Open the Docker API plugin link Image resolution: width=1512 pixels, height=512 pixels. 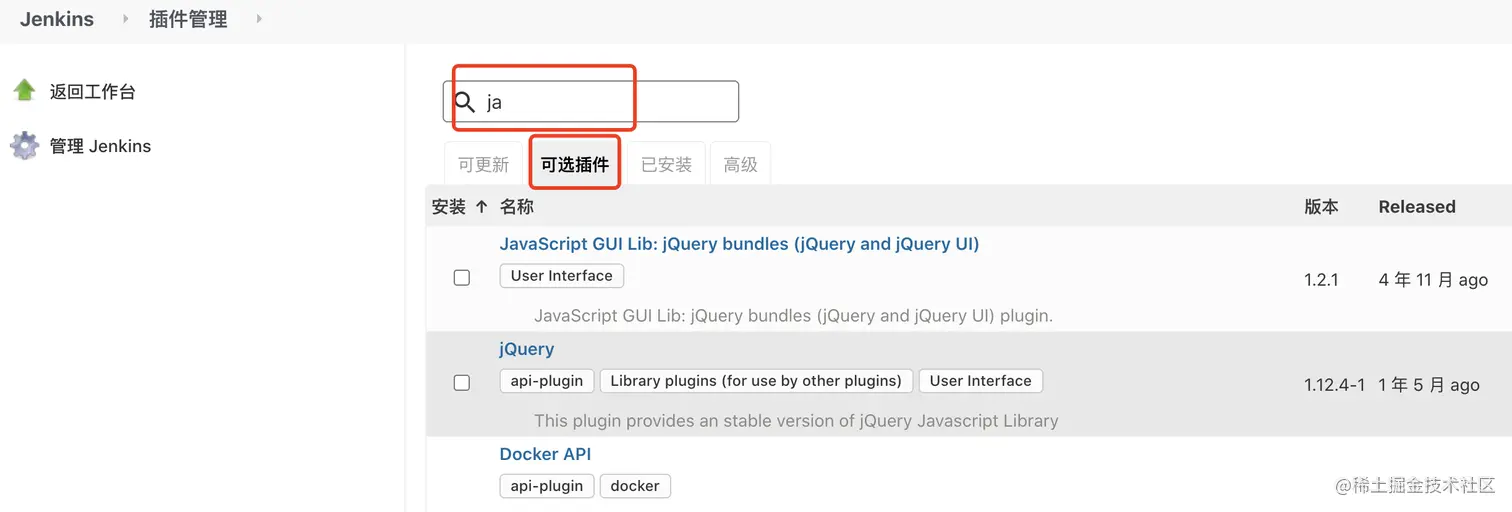coord(545,454)
